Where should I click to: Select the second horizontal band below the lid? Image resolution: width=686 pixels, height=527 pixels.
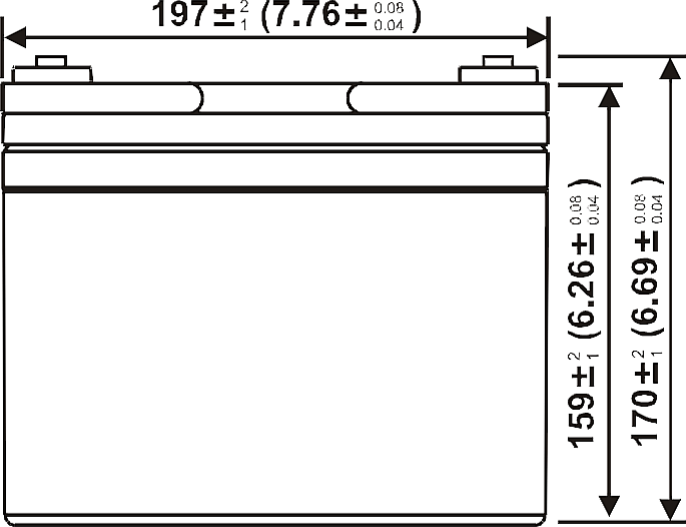pos(275,130)
